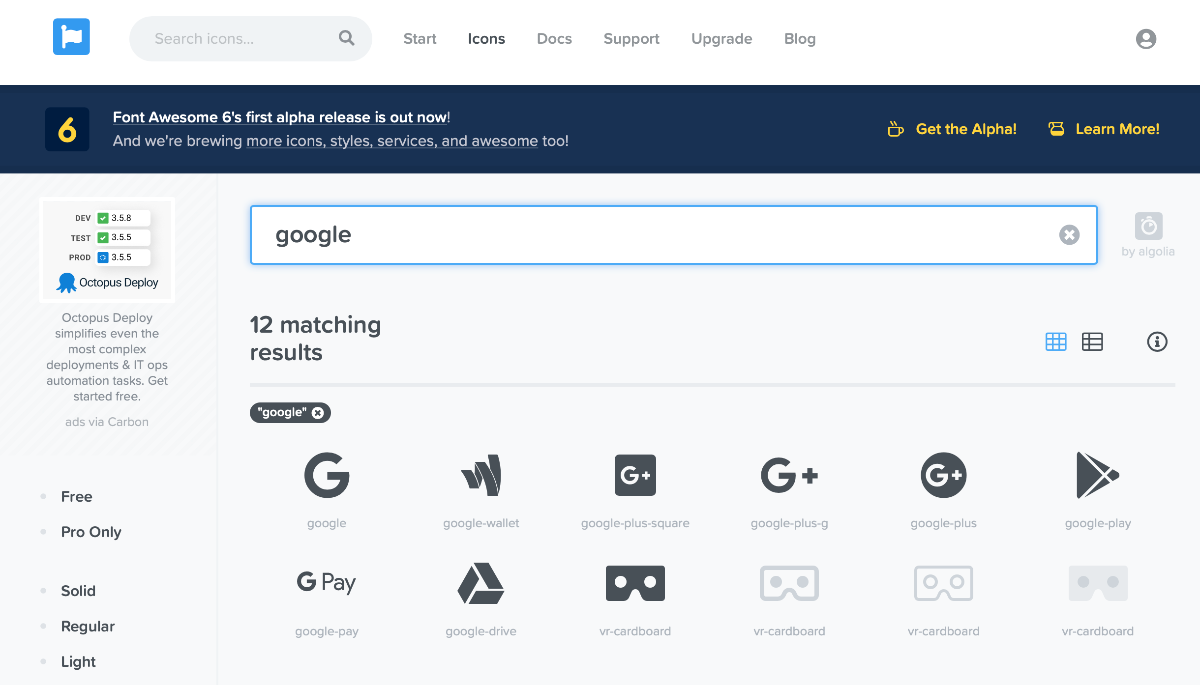Viewport: 1200px width, 685px height.
Task: Select the google-drive icon
Action: [481, 584]
